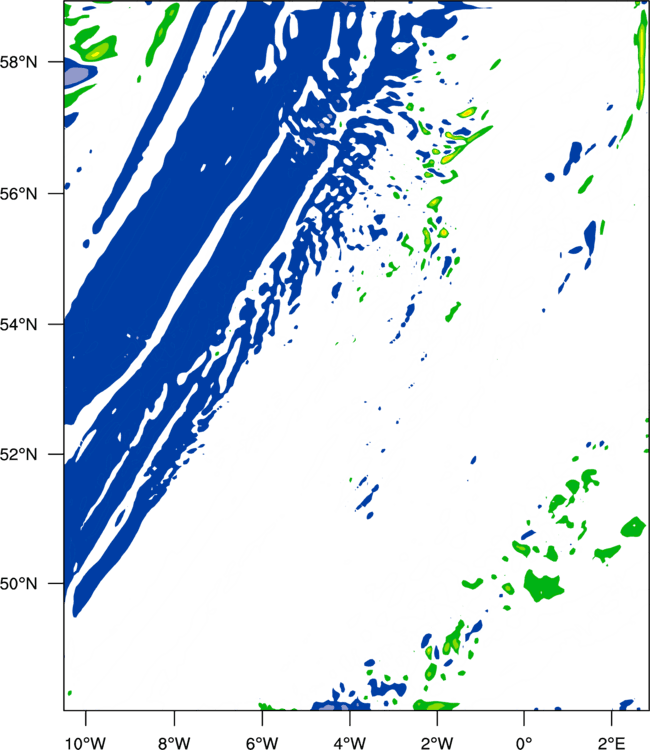Click the 0° longitude label
This screenshot has width=650, height=750.
(x=524, y=743)
